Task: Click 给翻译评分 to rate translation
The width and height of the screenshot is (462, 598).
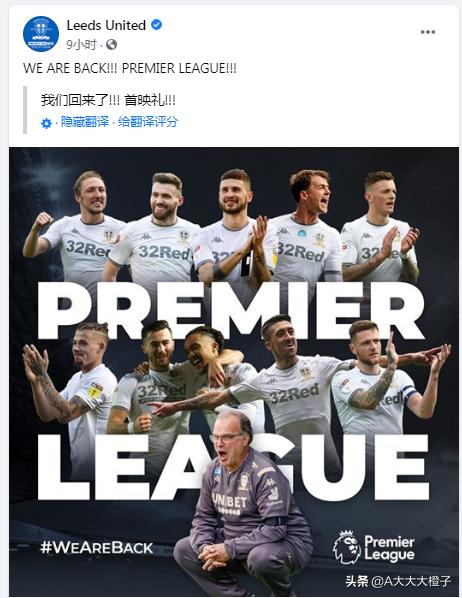Action: [x=148, y=122]
